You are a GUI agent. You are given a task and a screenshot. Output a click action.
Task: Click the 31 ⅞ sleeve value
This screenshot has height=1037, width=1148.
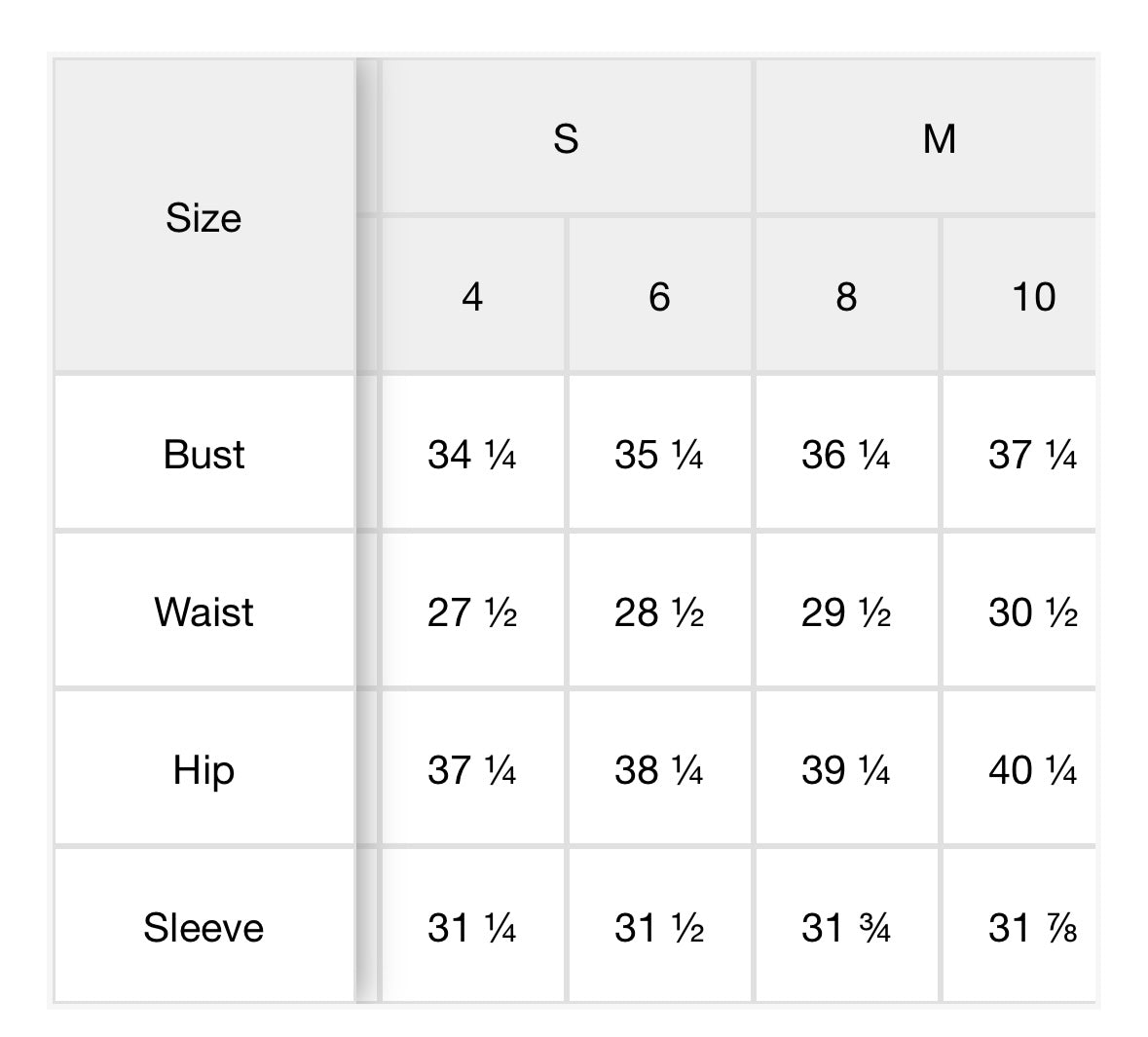click(x=1032, y=928)
